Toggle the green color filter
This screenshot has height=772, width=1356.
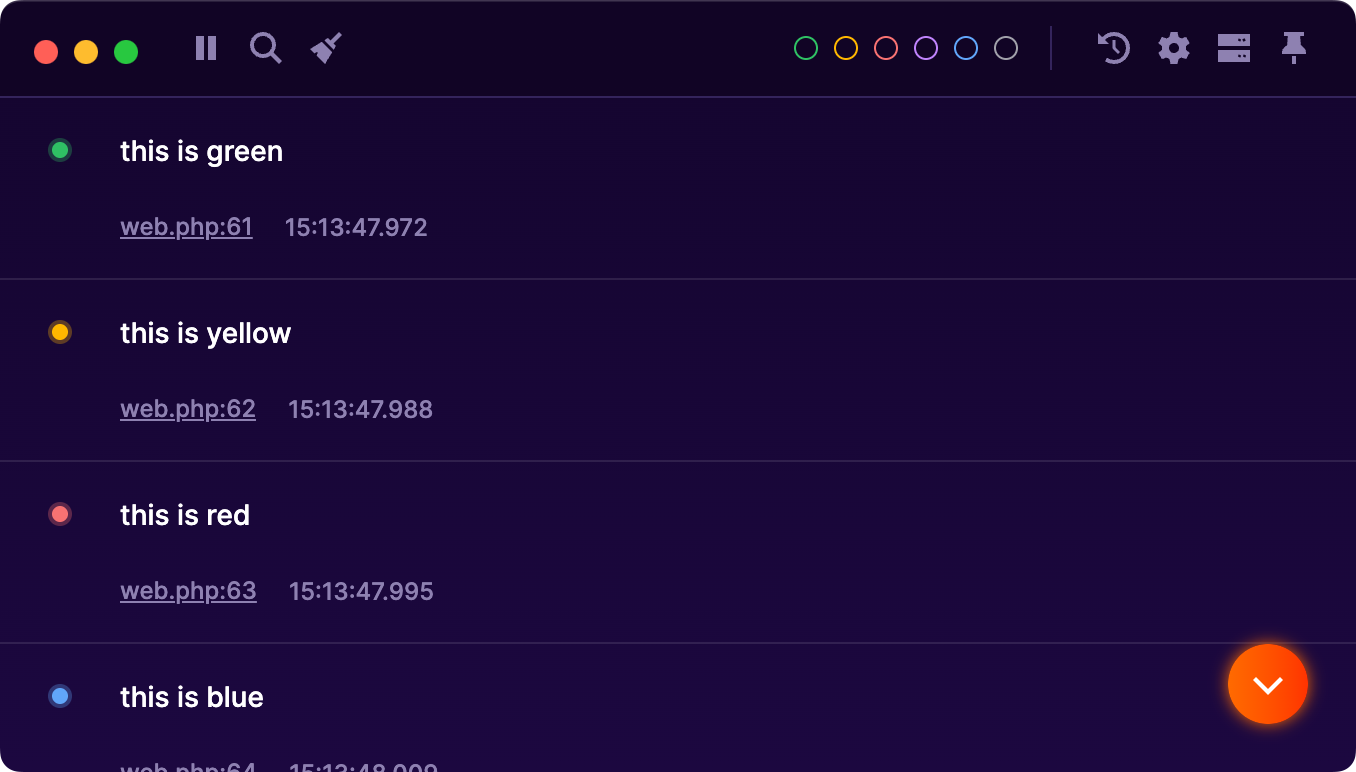point(804,47)
